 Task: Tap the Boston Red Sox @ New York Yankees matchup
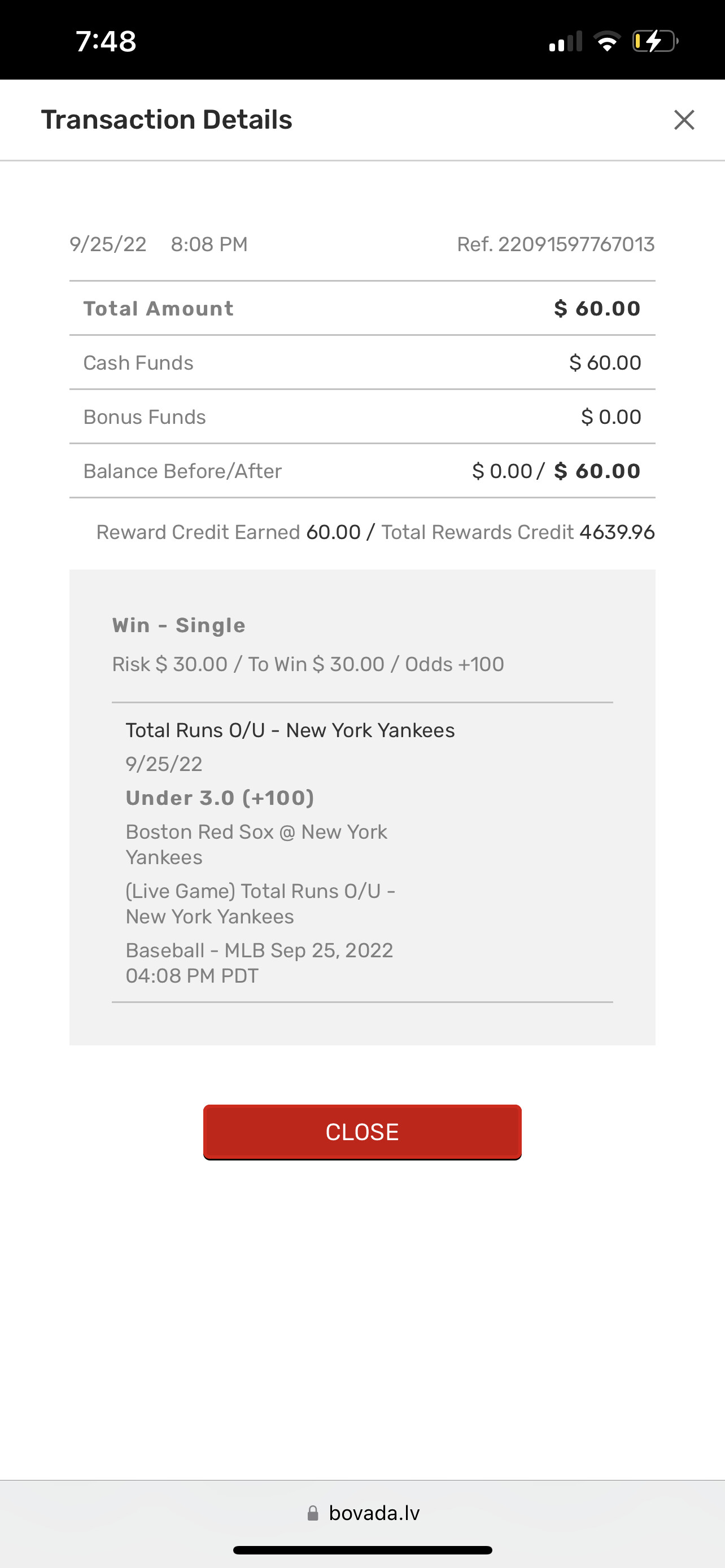[256, 844]
